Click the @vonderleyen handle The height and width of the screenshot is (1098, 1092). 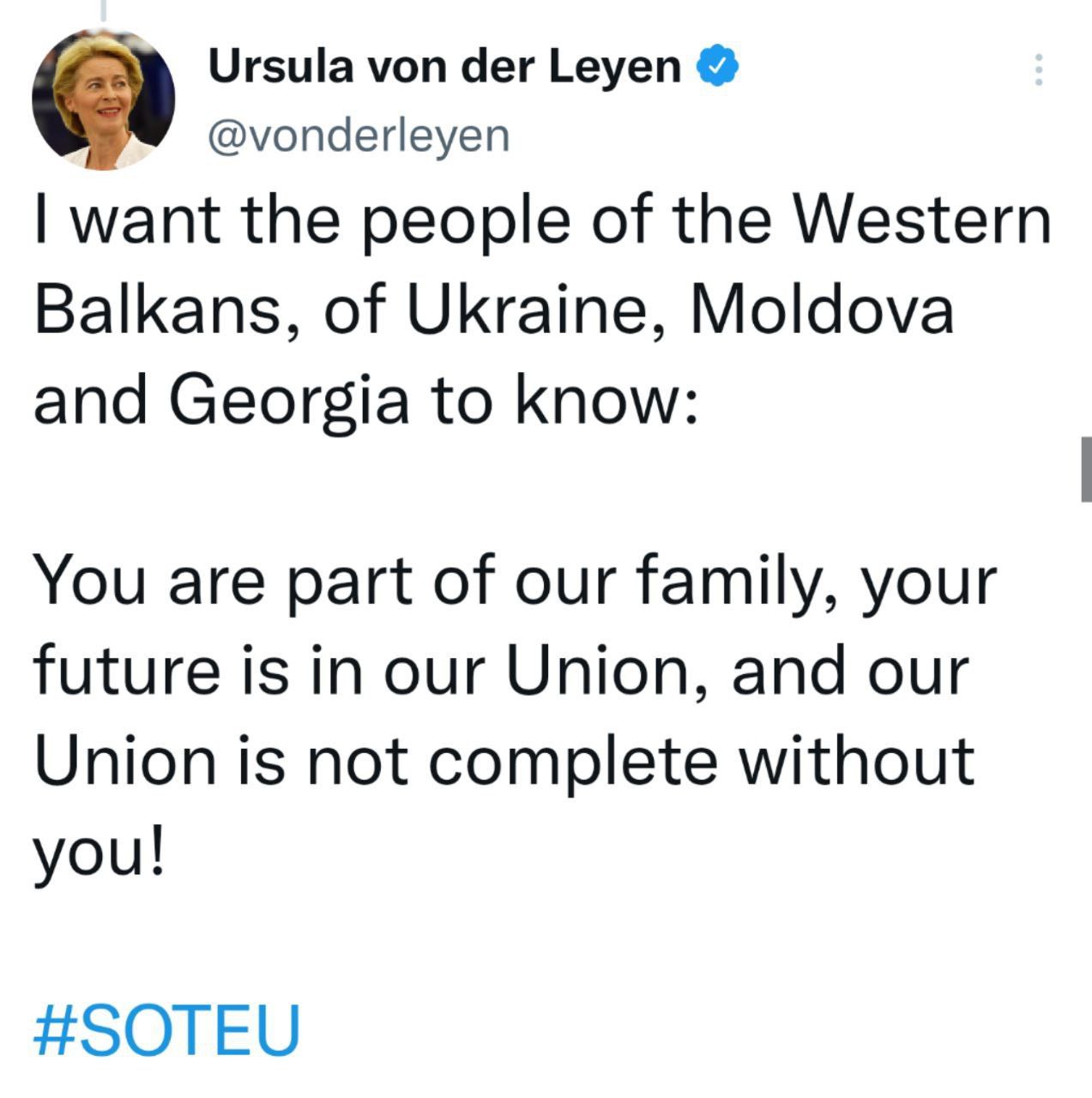pos(359,136)
